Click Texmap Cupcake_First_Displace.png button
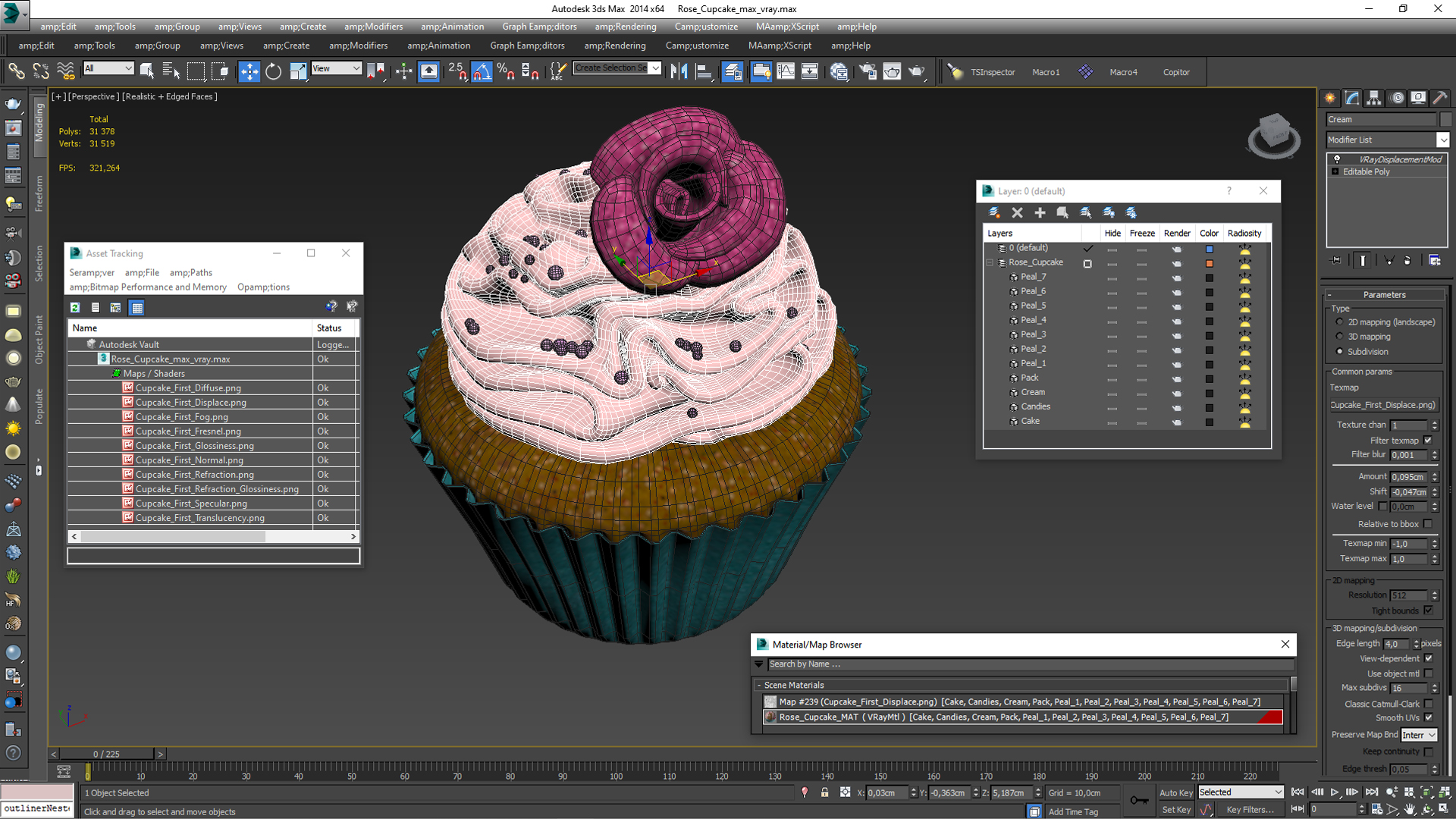The image size is (1456, 819). [1384, 405]
